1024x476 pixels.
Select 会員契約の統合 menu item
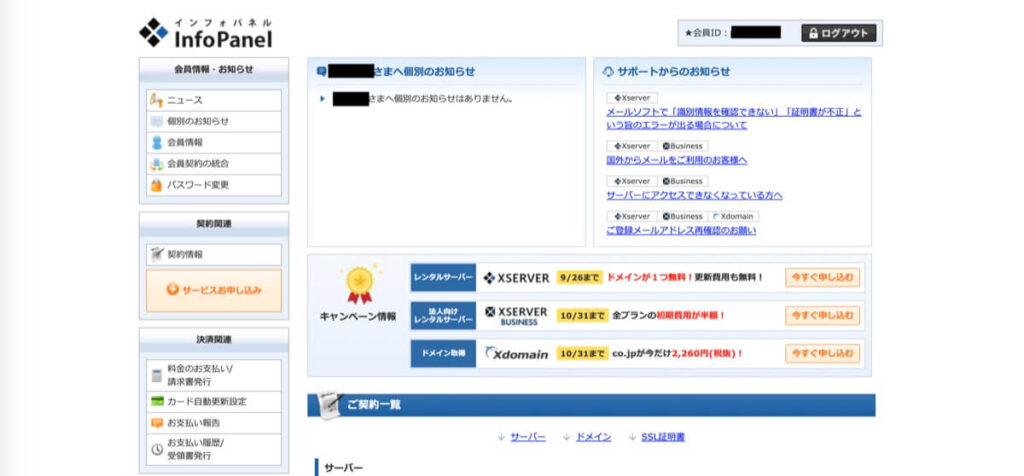pos(214,164)
